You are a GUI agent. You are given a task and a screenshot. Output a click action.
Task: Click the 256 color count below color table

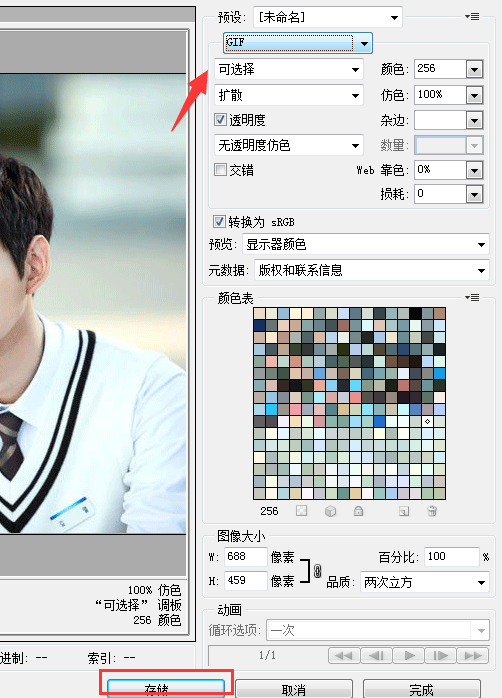pyautogui.click(x=269, y=511)
